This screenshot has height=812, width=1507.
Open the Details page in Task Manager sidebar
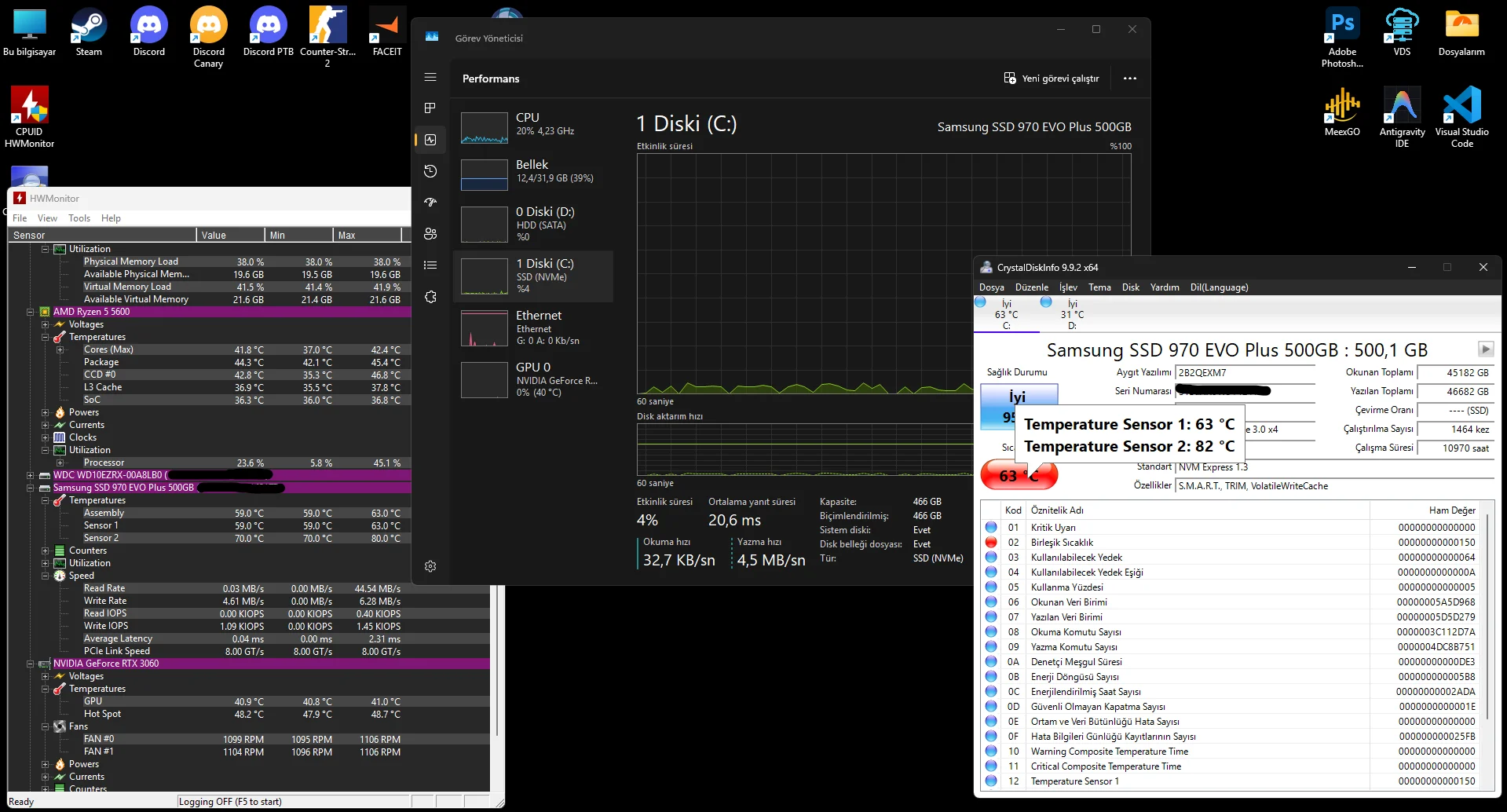point(430,265)
